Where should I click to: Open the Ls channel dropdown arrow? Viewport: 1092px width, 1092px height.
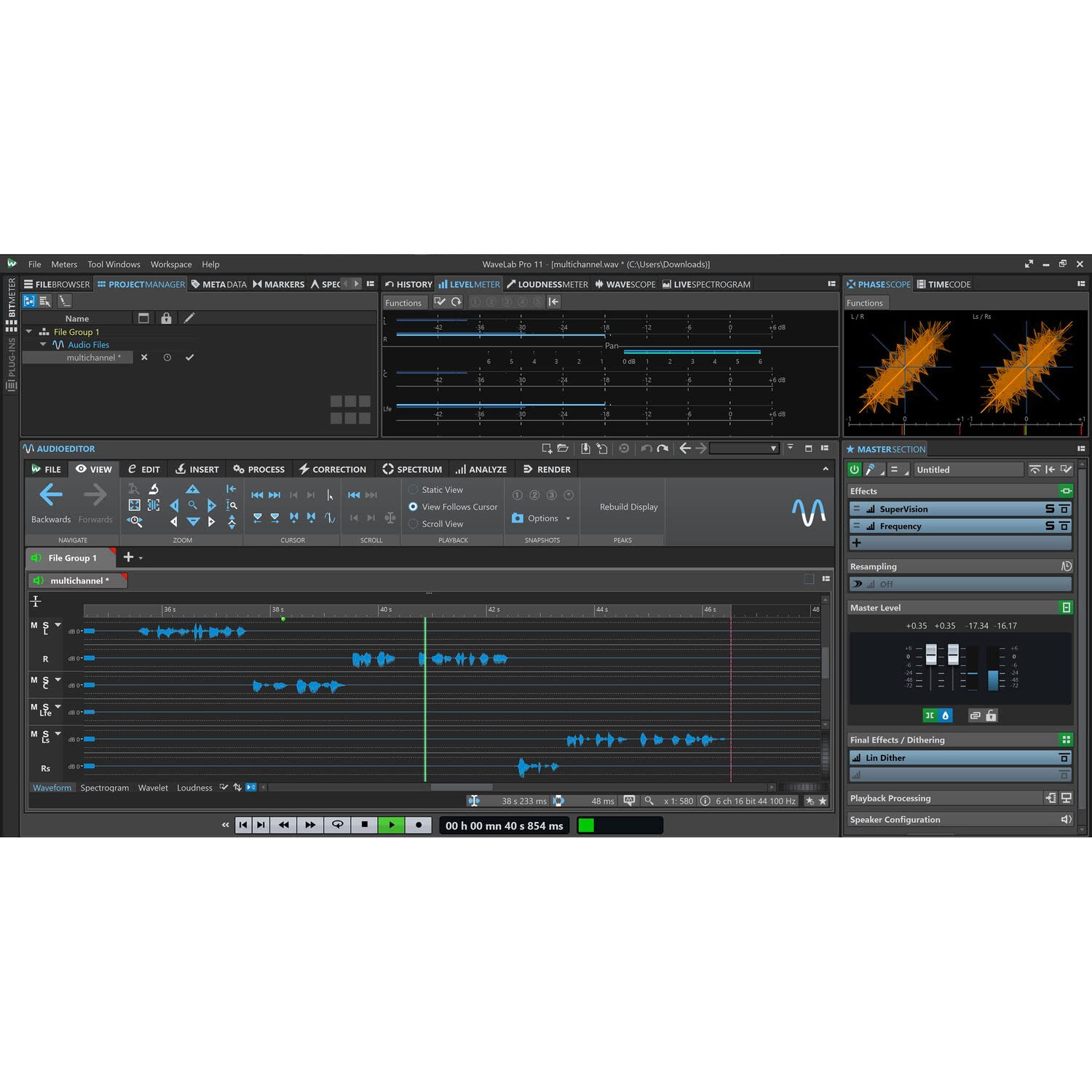(x=58, y=733)
